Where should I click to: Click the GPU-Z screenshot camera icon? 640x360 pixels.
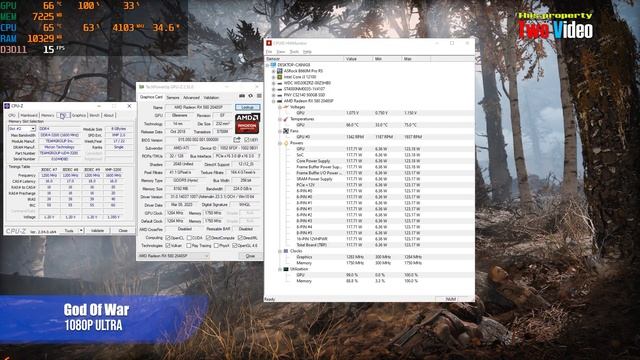[242, 96]
